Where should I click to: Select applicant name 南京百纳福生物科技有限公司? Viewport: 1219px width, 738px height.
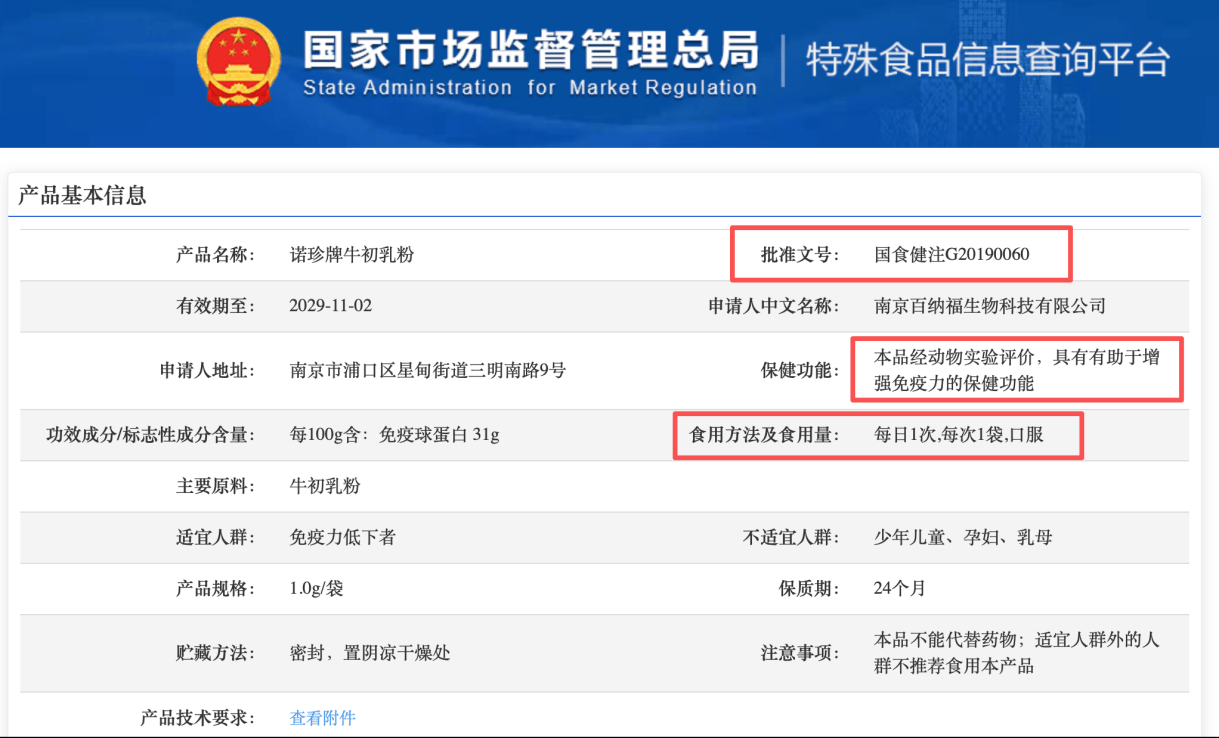pos(990,306)
